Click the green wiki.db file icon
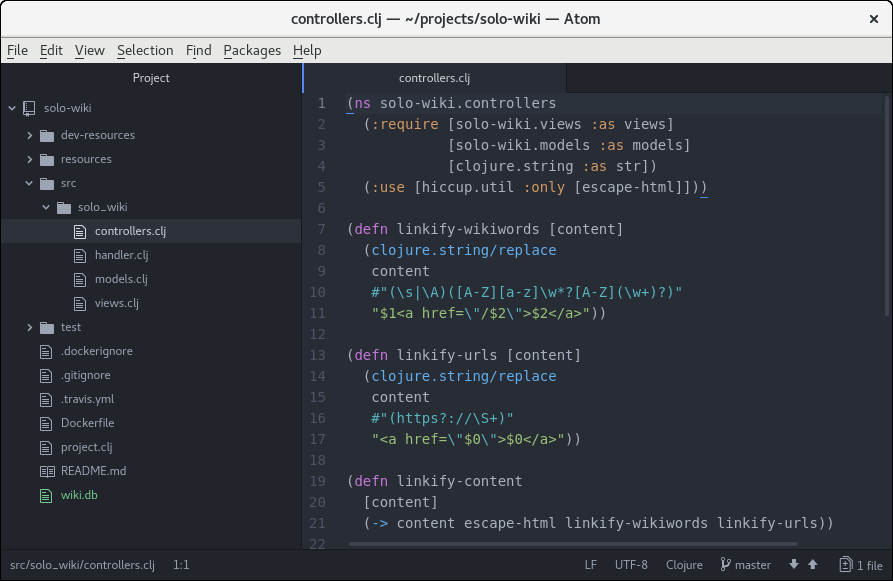 coord(46,495)
